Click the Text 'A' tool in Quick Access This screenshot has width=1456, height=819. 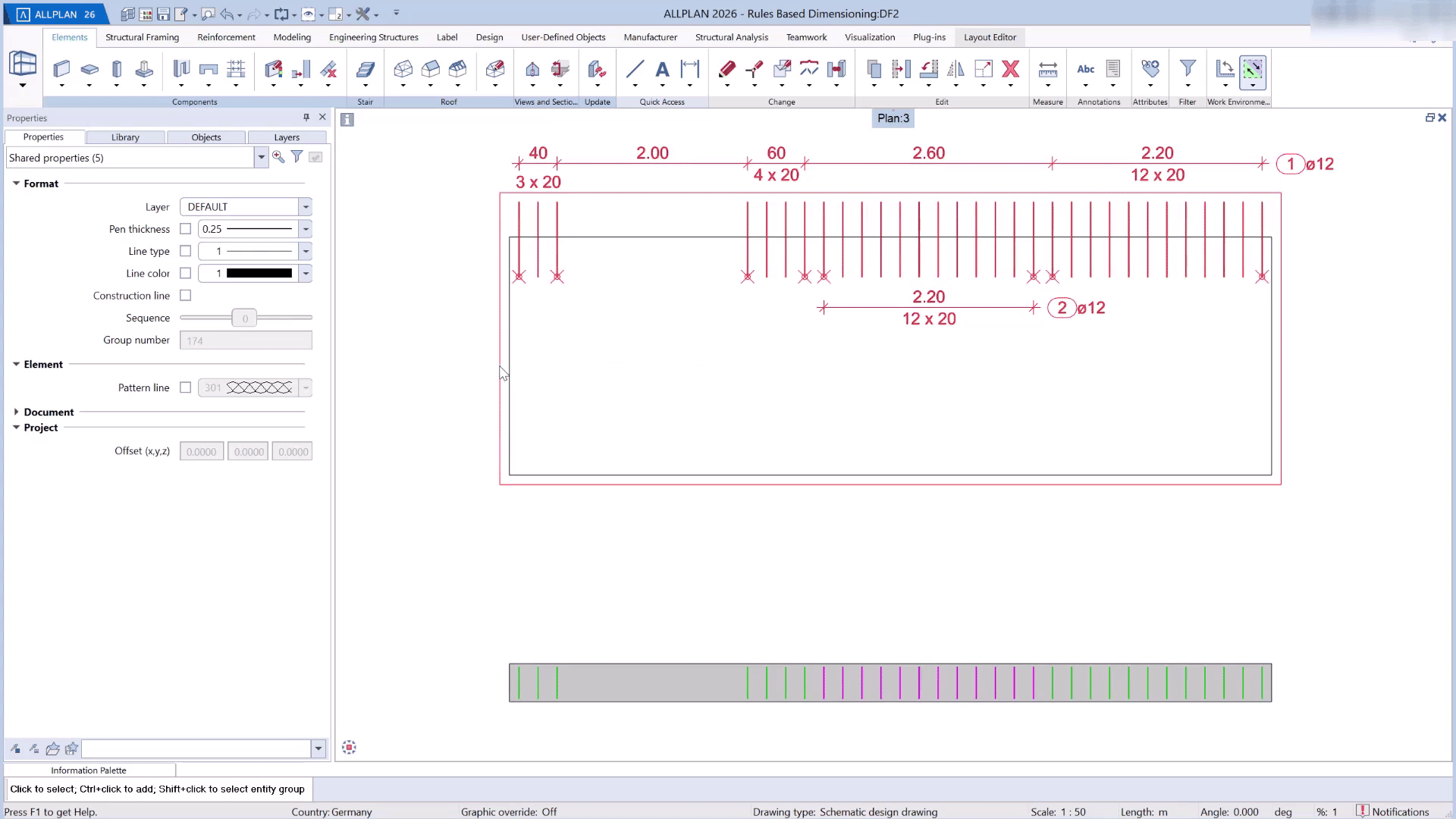662,69
